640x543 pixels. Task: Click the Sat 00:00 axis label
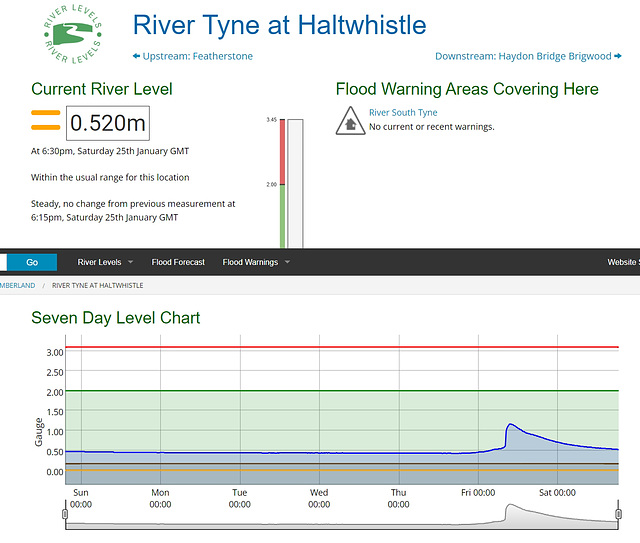557,493
